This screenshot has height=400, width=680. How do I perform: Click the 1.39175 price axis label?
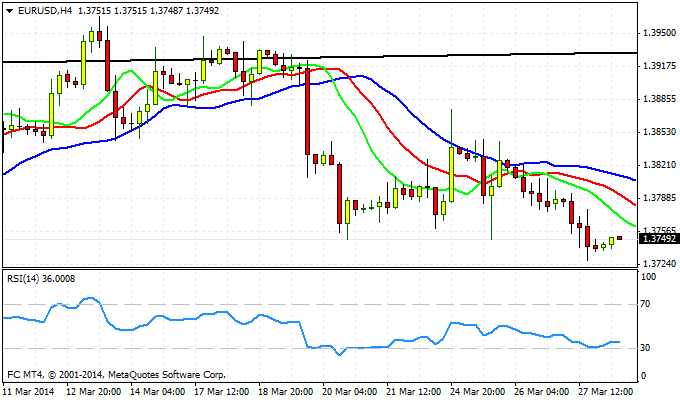(659, 66)
